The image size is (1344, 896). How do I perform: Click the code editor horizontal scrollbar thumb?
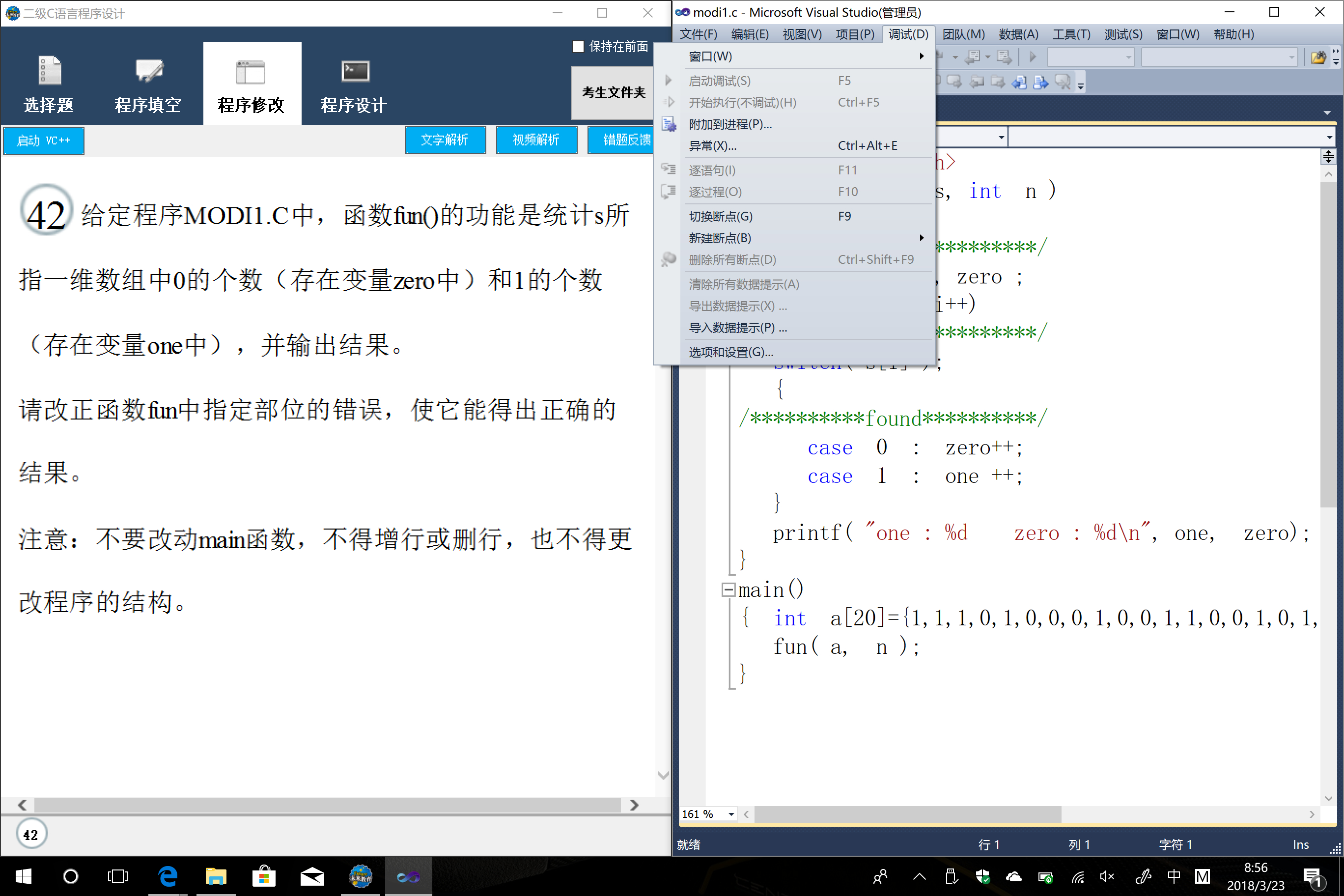(x=907, y=813)
